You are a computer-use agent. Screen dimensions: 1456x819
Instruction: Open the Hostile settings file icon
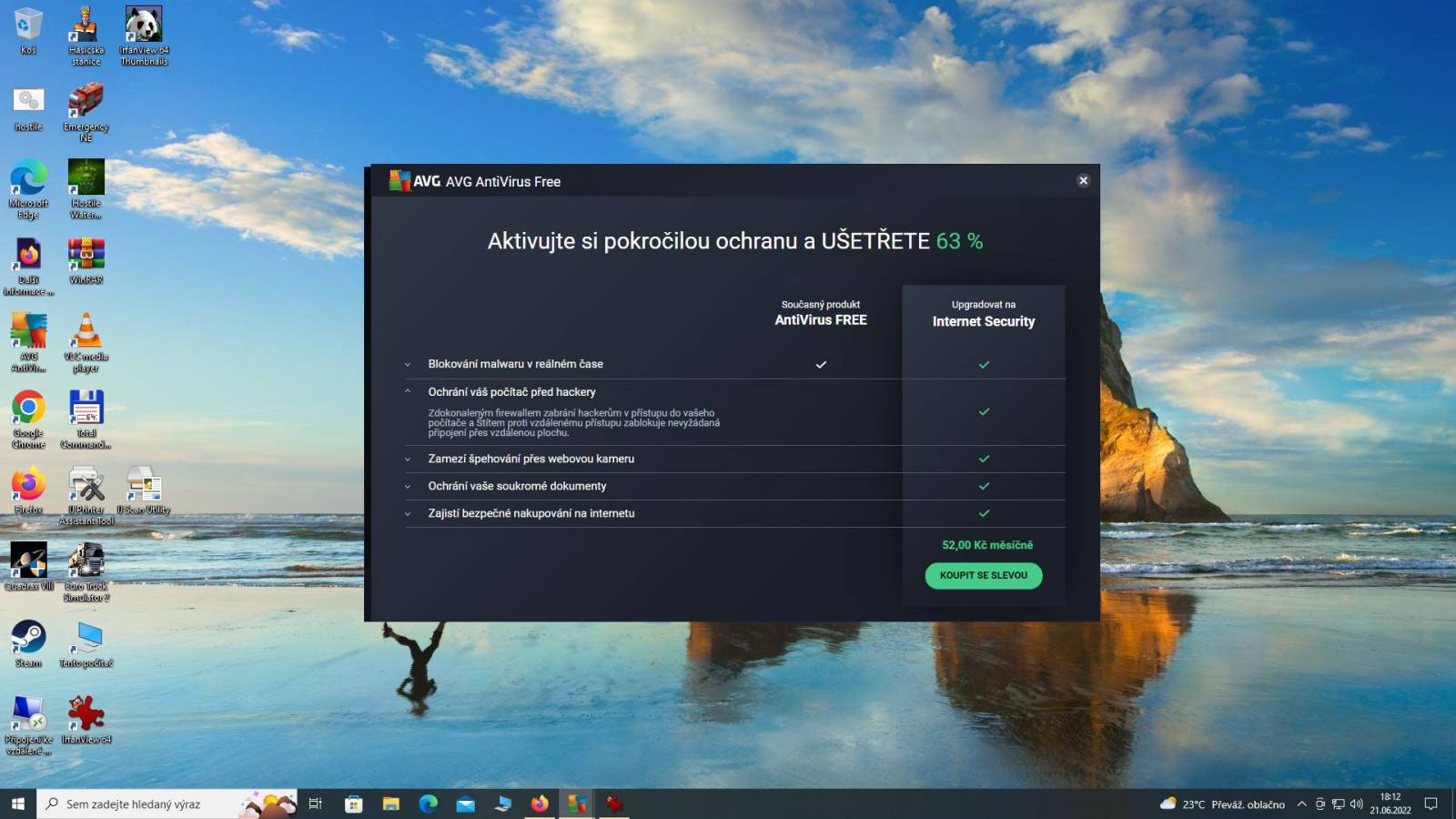[28, 109]
